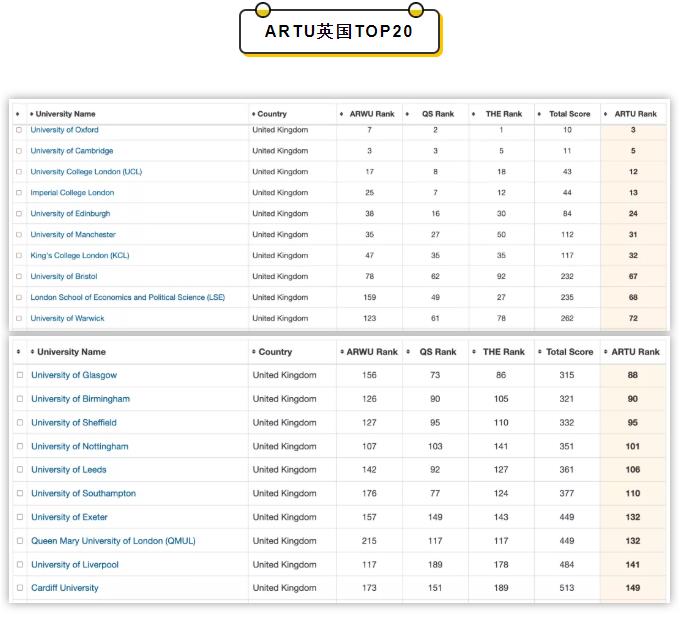680x618 pixels.
Task: Click the King's College London (KCL) link
Action: coord(80,256)
